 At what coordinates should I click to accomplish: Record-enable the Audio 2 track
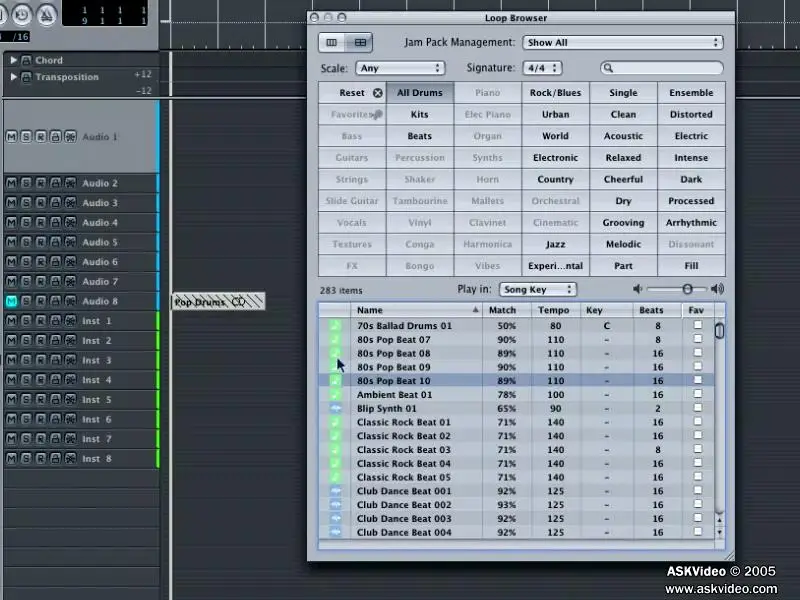coord(41,183)
